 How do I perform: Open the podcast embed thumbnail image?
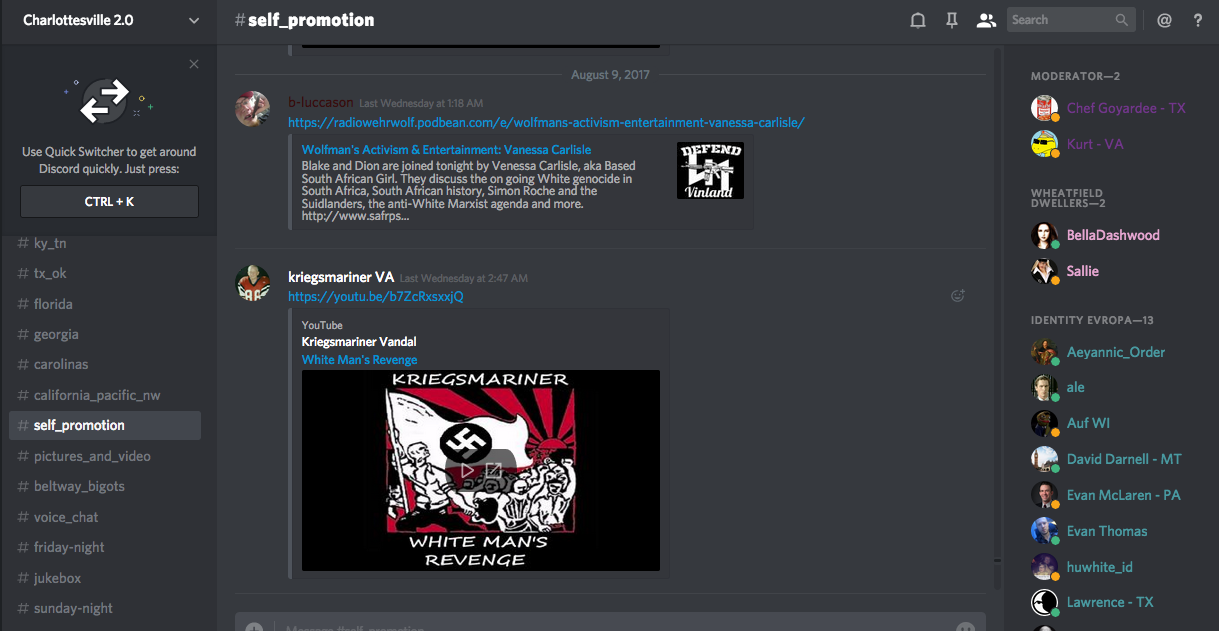pos(710,170)
